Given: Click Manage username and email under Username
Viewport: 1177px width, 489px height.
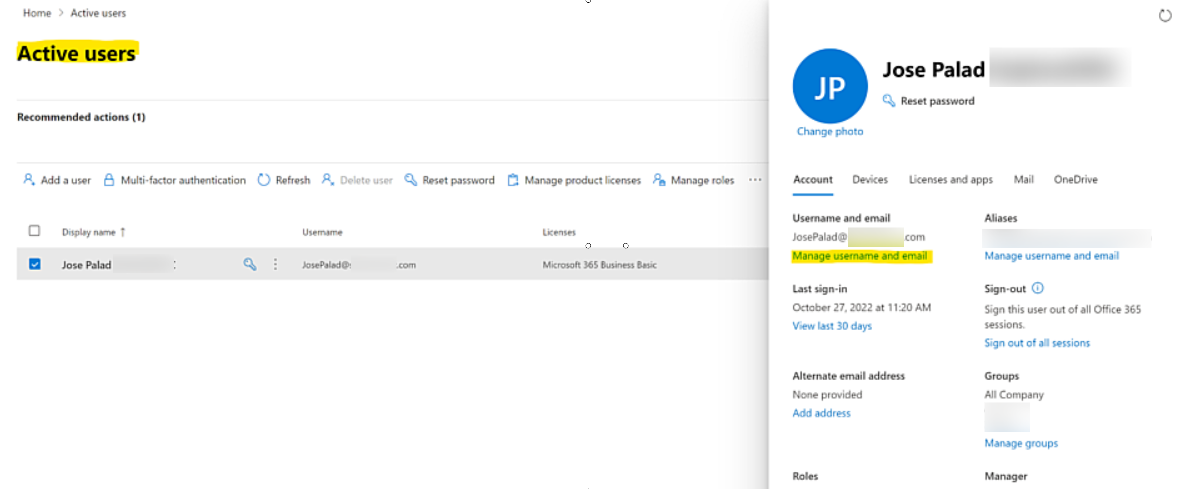Looking at the screenshot, I should 859,256.
